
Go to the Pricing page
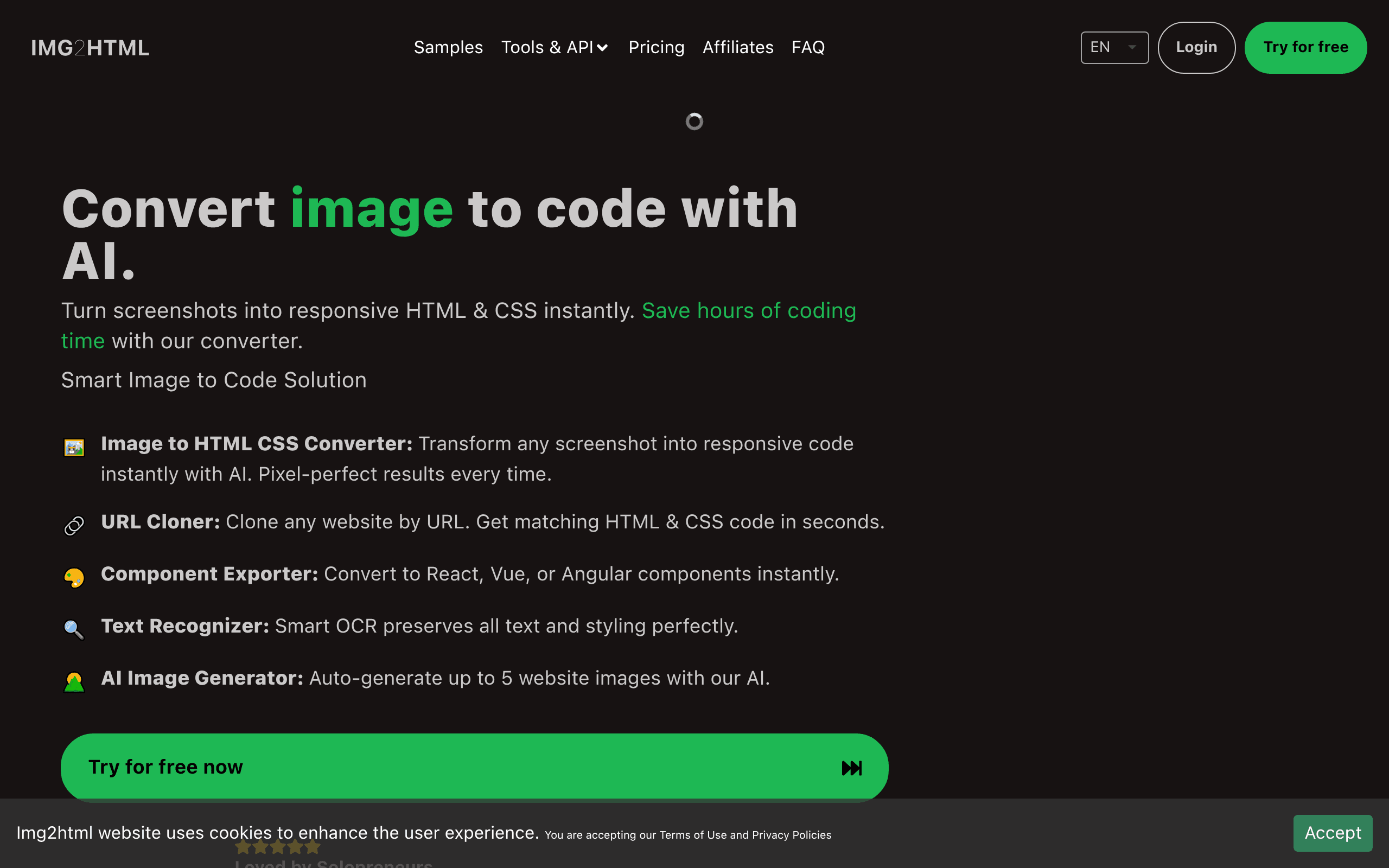click(x=656, y=47)
